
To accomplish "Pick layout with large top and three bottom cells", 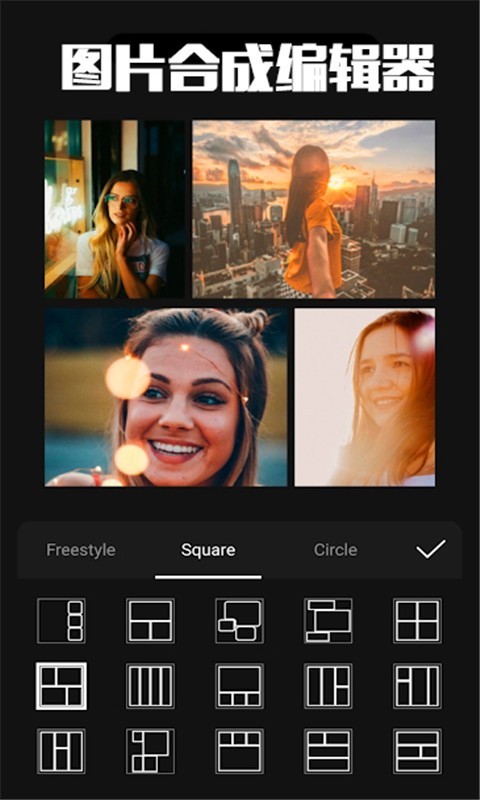I will [x=239, y=686].
